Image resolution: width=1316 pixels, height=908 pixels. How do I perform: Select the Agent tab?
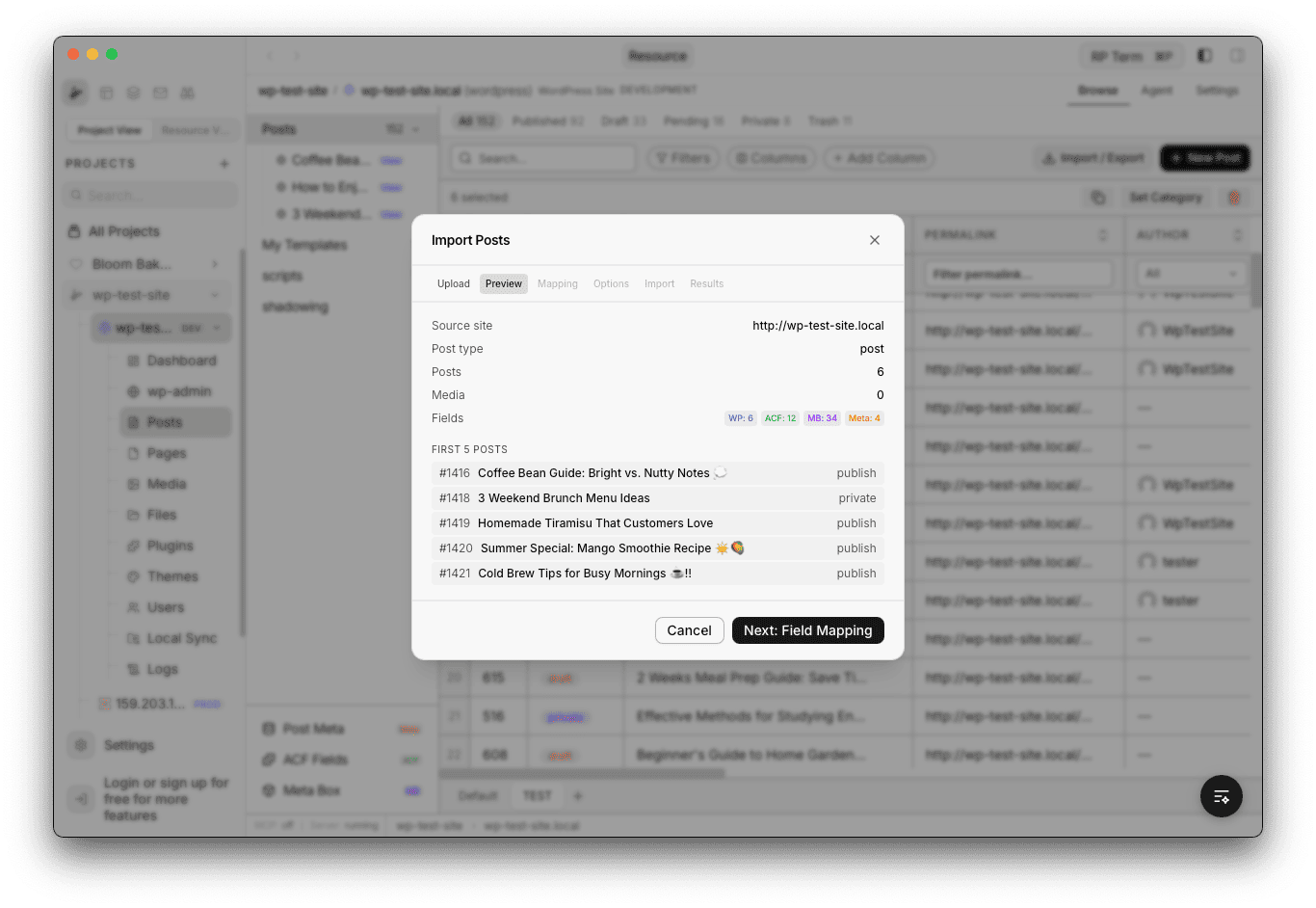[x=1157, y=90]
